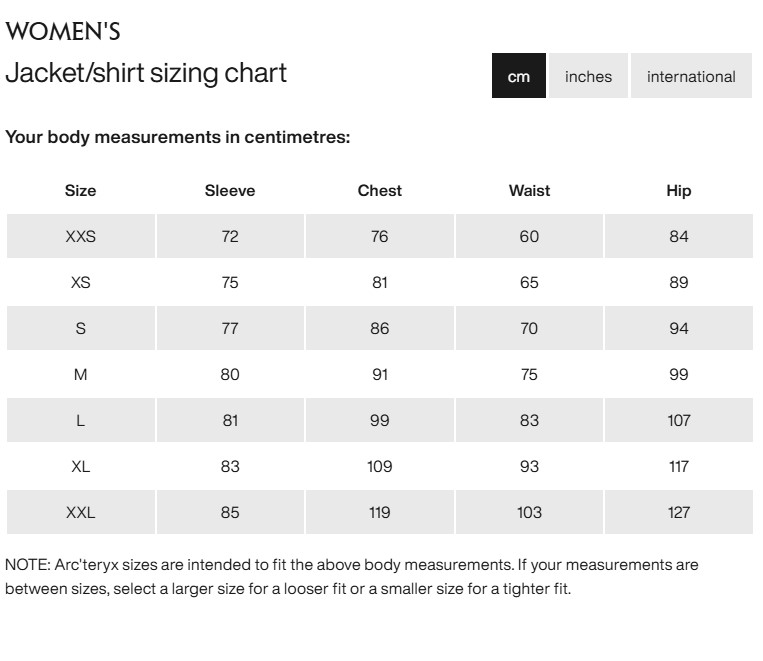Click the Jacket/shirt sizing chart heading
This screenshot has height=661, width=763.
[x=146, y=73]
